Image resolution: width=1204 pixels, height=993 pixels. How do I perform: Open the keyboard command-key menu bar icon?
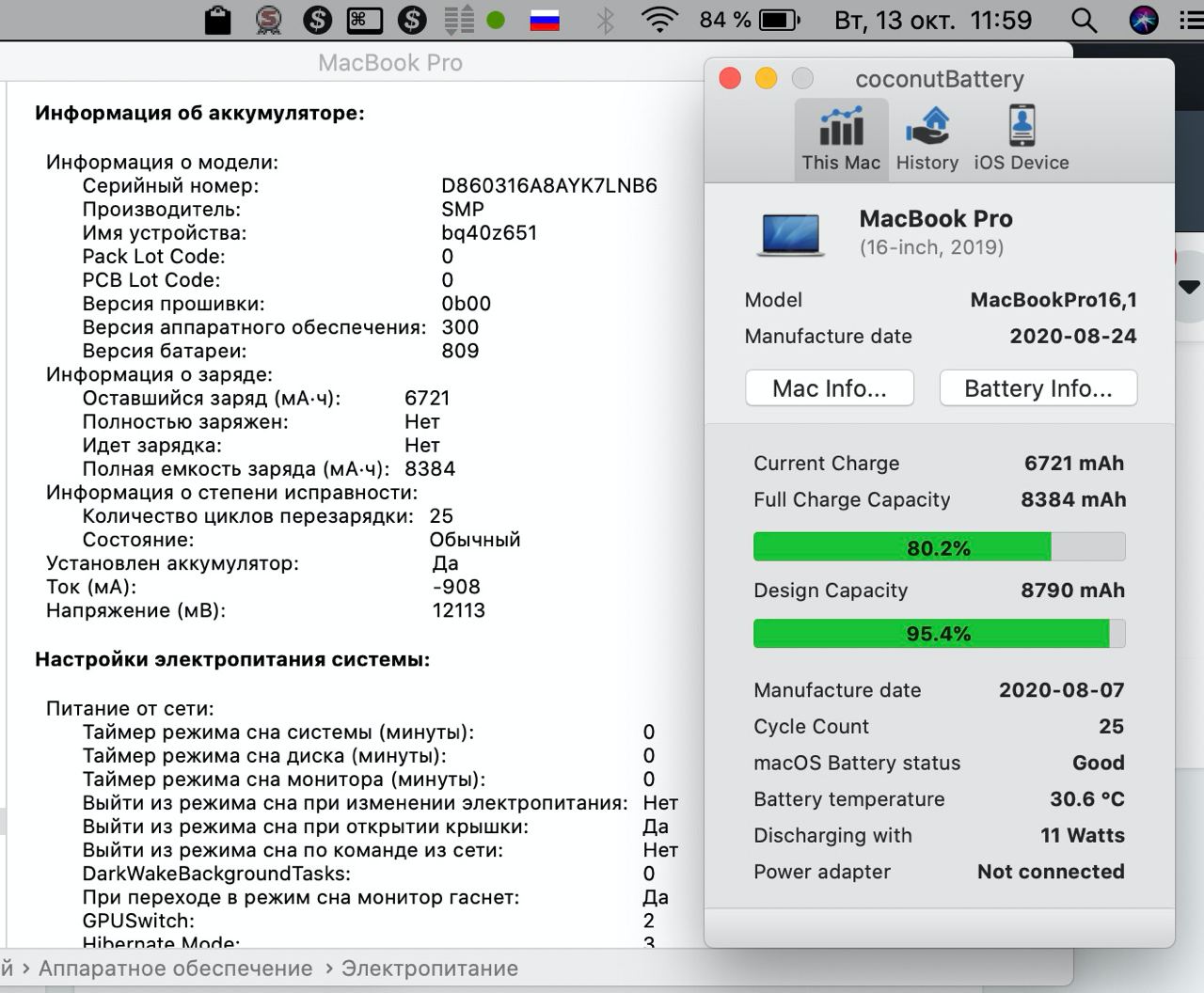364,20
